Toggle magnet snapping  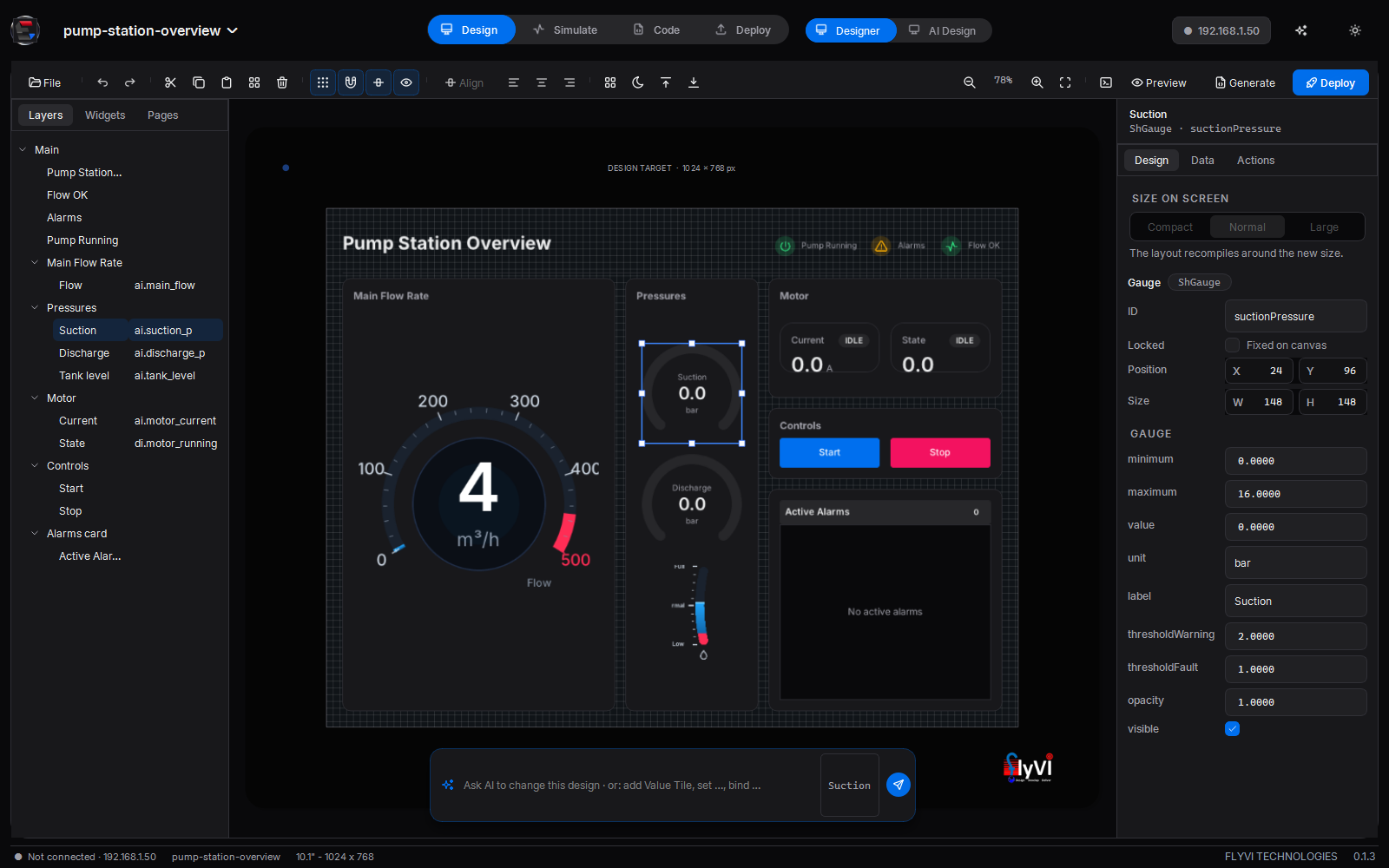[x=351, y=82]
